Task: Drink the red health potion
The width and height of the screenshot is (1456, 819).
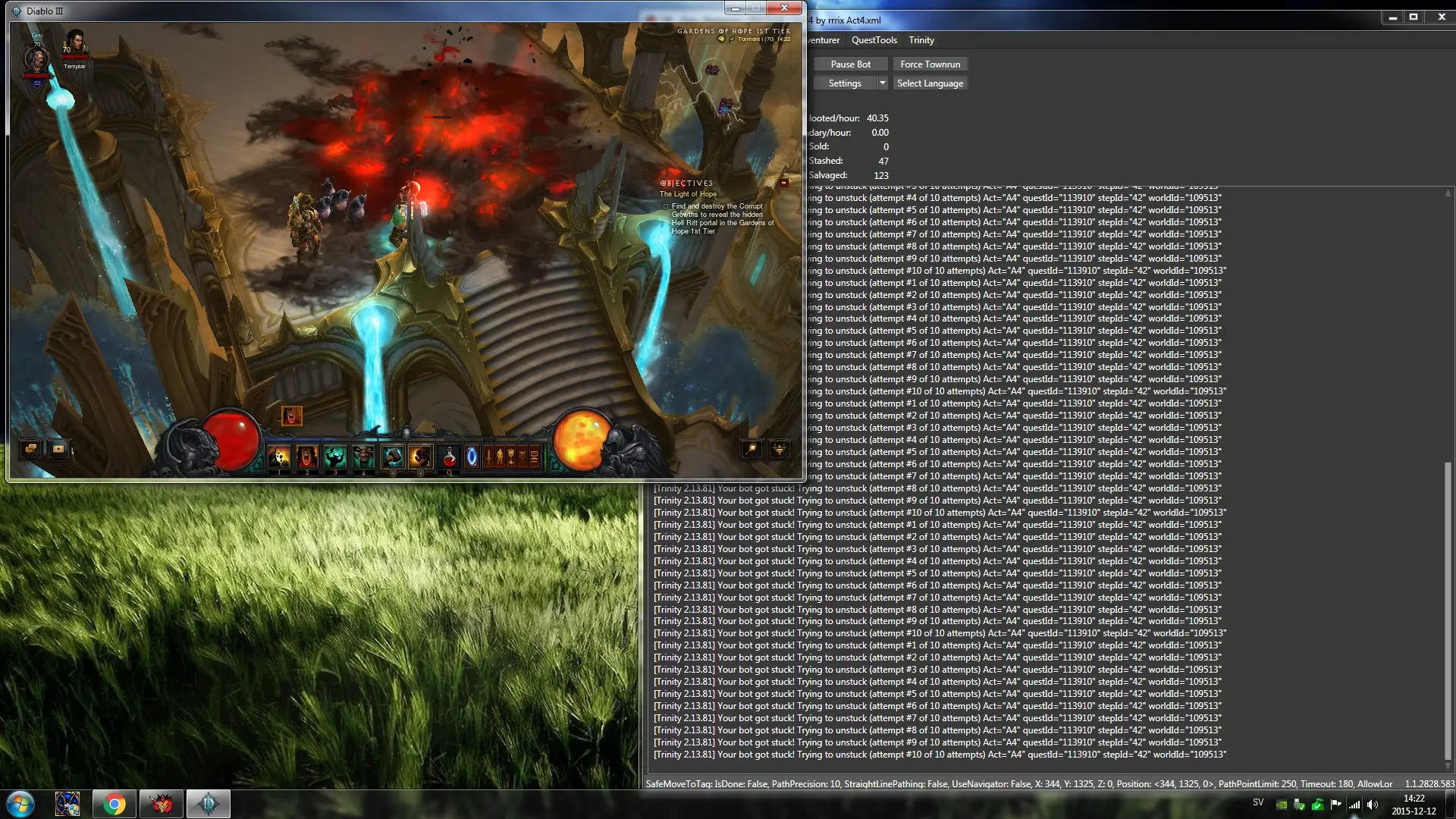Action: click(x=449, y=457)
